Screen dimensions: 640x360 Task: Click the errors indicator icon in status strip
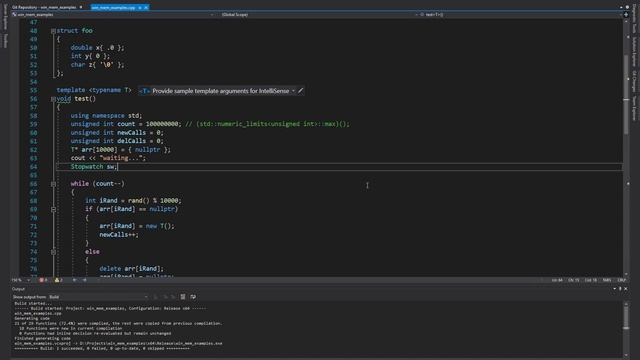click(x=43, y=280)
